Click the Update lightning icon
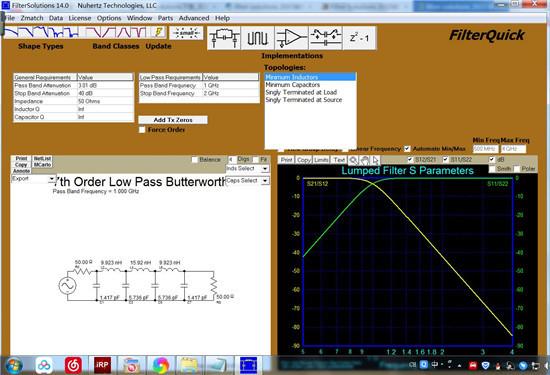This screenshot has height=375, width=550. (x=159, y=32)
